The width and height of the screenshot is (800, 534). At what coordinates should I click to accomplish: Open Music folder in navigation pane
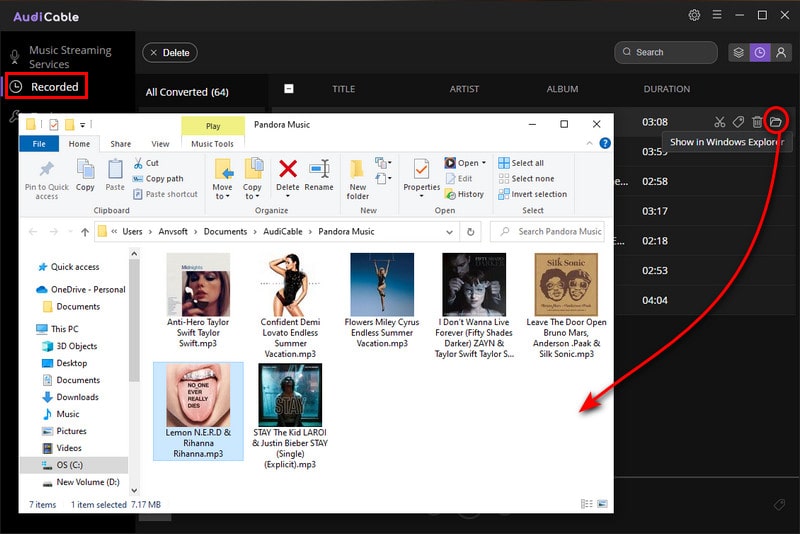(x=61, y=414)
